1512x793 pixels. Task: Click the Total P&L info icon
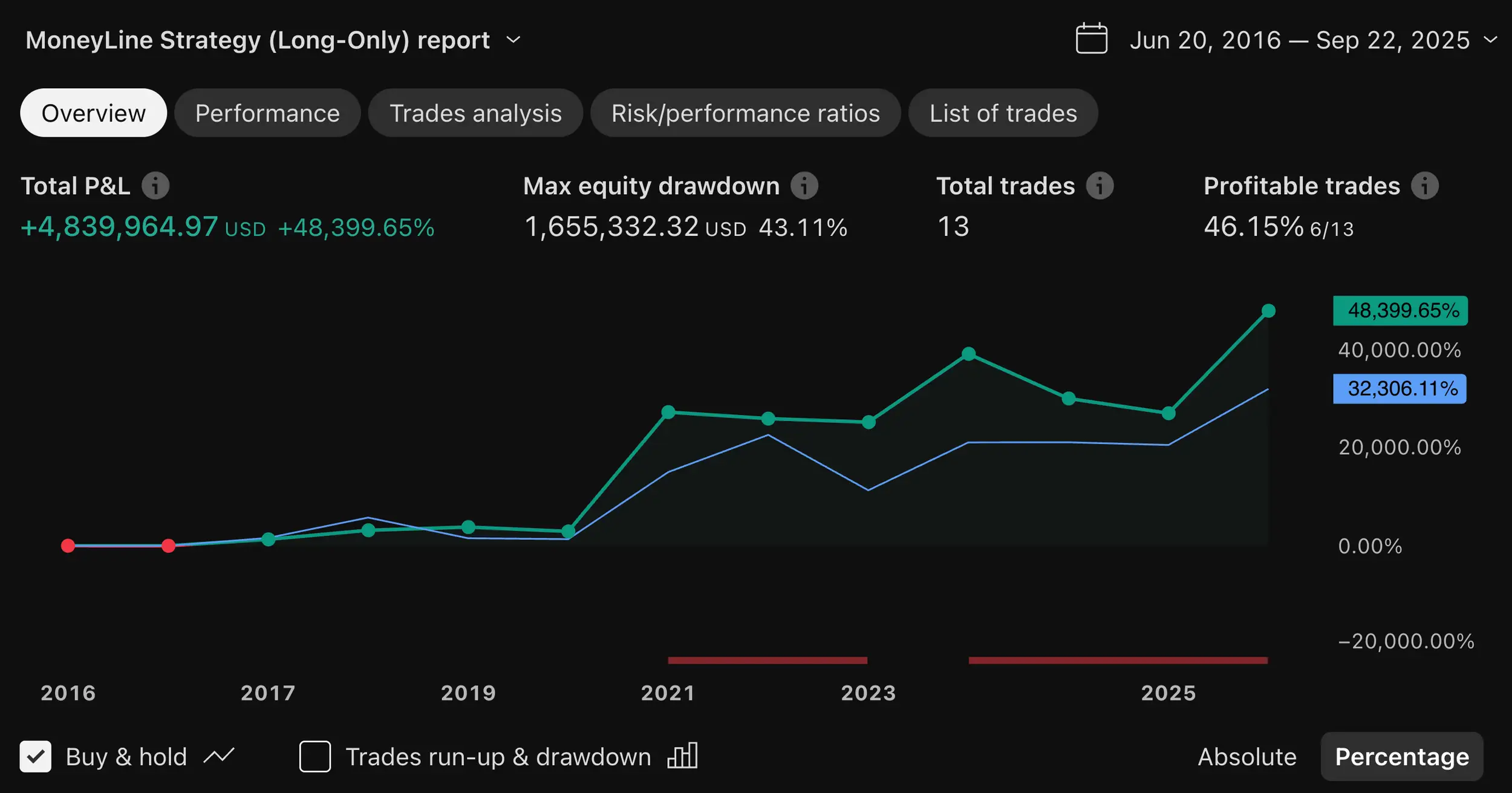155,186
